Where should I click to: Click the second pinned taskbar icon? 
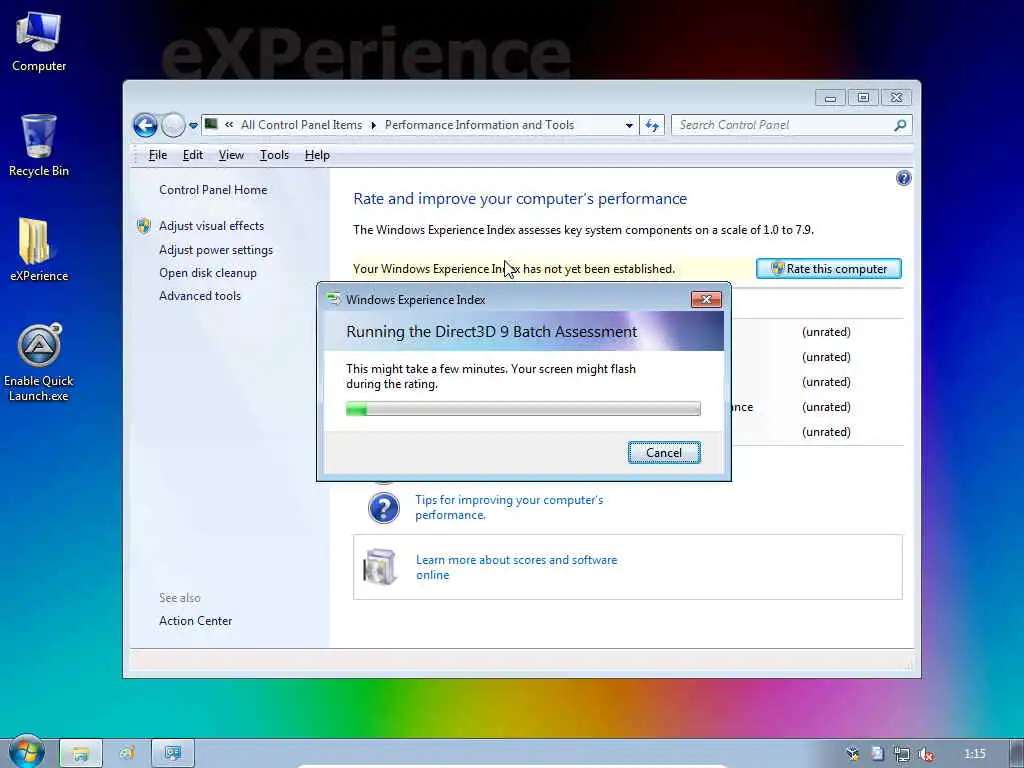127,753
